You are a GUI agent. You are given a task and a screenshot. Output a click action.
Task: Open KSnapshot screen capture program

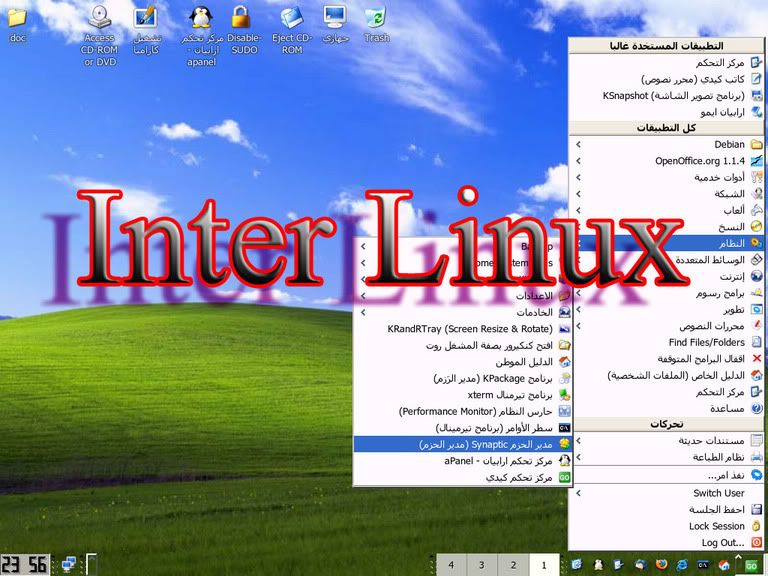pyautogui.click(x=667, y=96)
